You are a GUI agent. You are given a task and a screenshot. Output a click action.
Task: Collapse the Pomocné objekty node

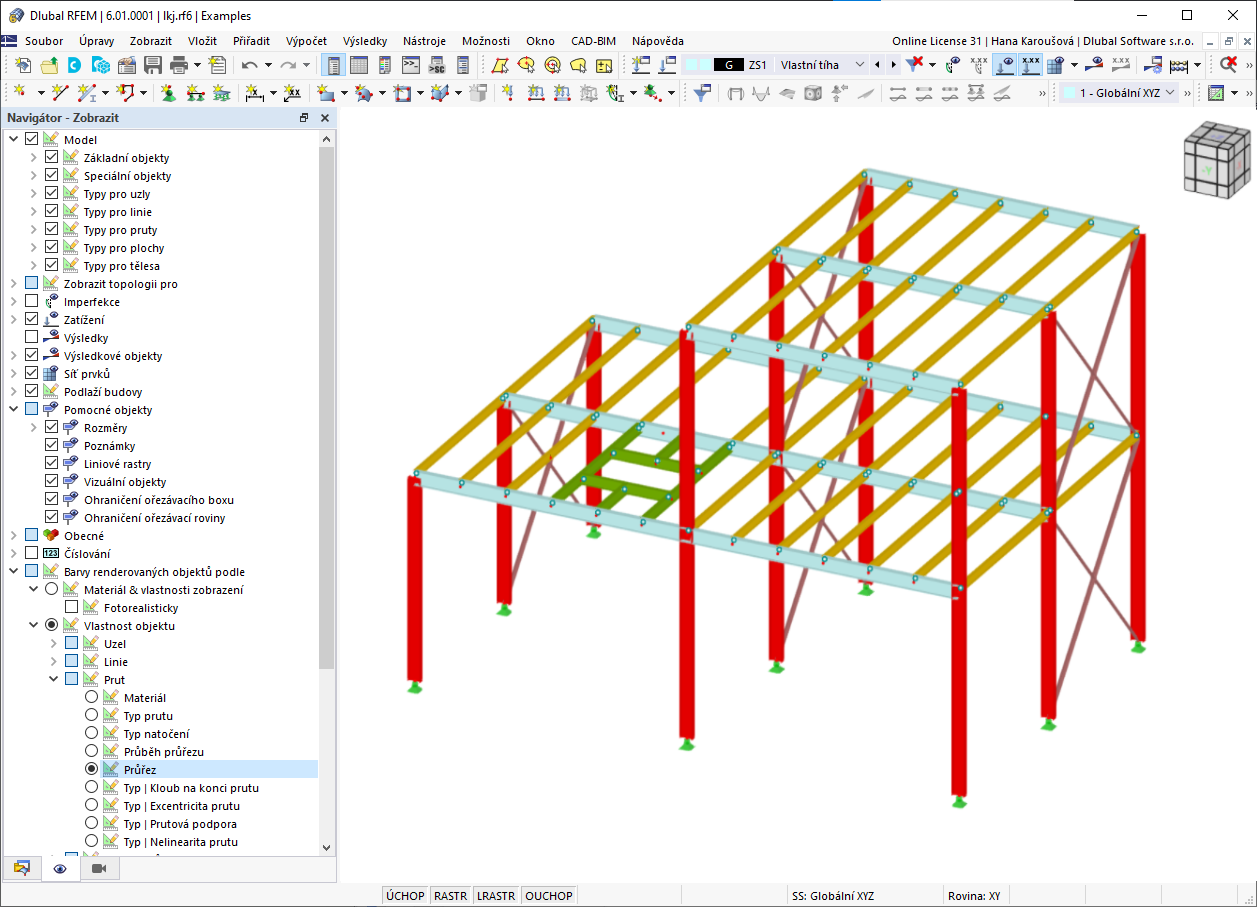pos(13,410)
